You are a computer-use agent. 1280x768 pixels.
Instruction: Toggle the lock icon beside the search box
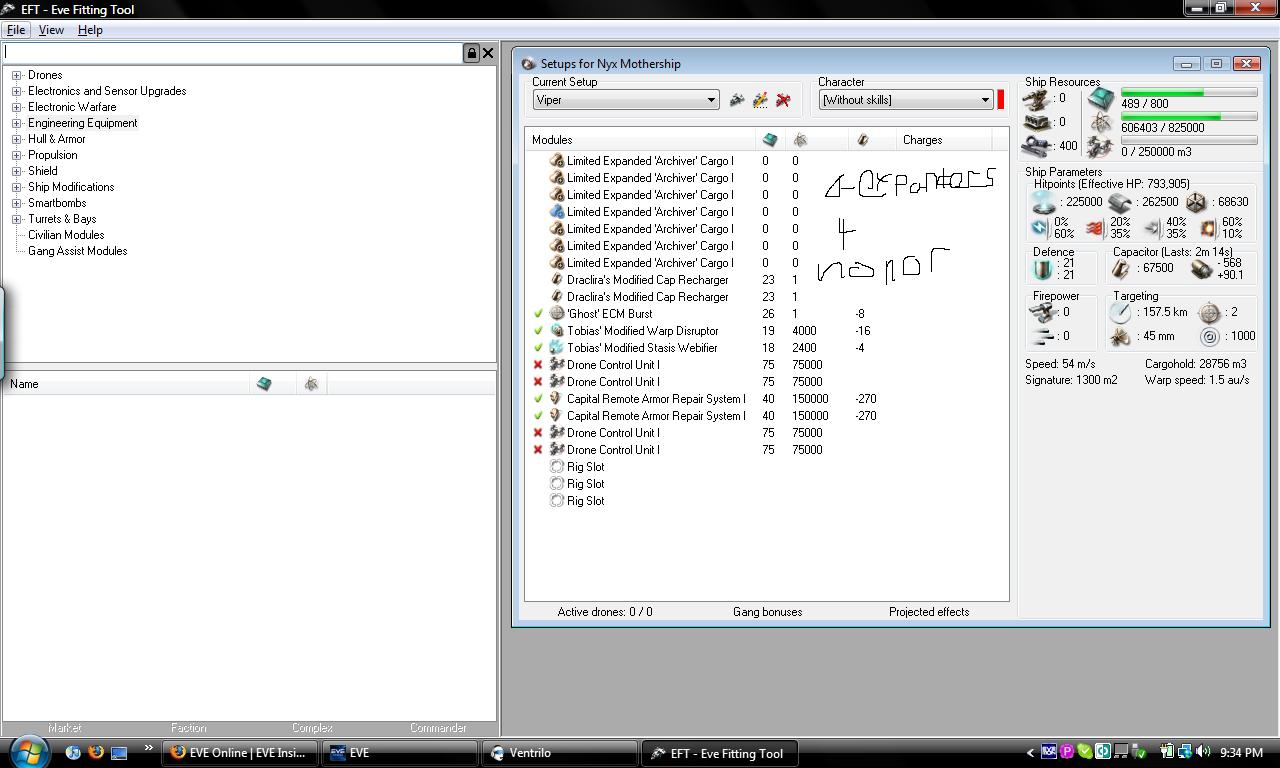click(x=471, y=53)
